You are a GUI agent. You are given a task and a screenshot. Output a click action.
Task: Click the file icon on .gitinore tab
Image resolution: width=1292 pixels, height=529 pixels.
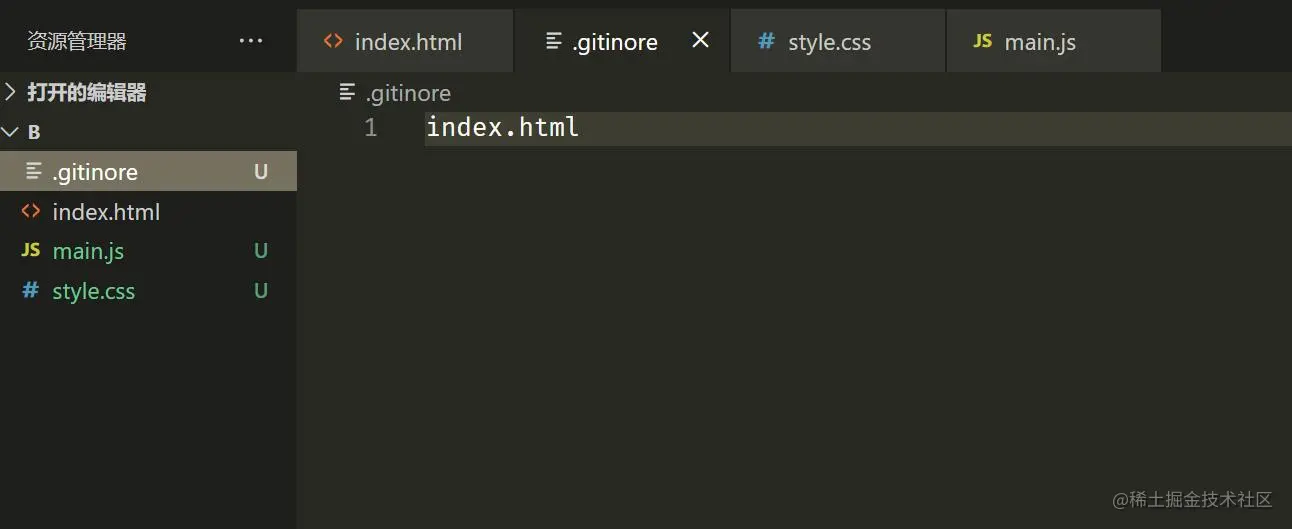554,41
